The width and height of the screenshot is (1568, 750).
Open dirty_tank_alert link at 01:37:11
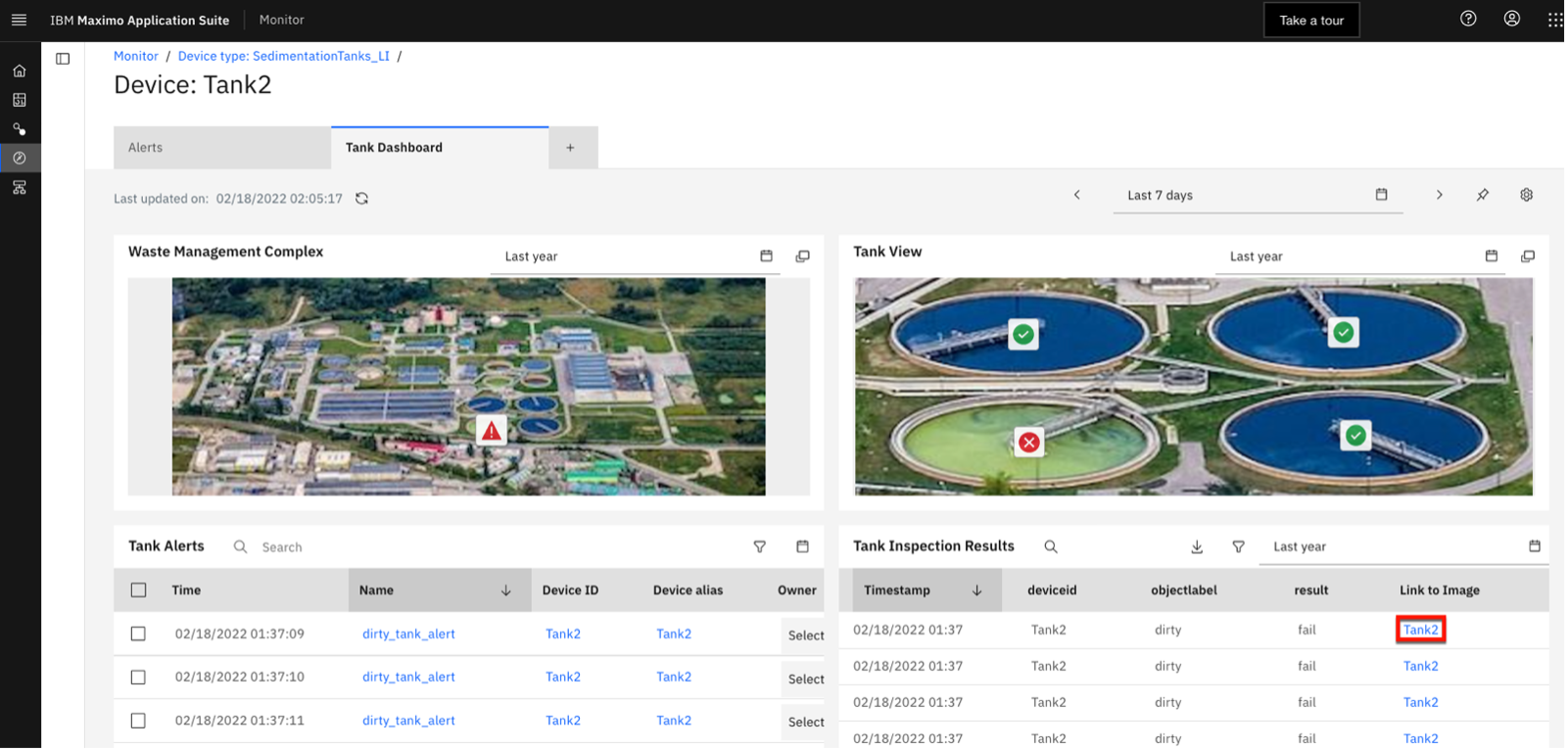[x=408, y=721]
